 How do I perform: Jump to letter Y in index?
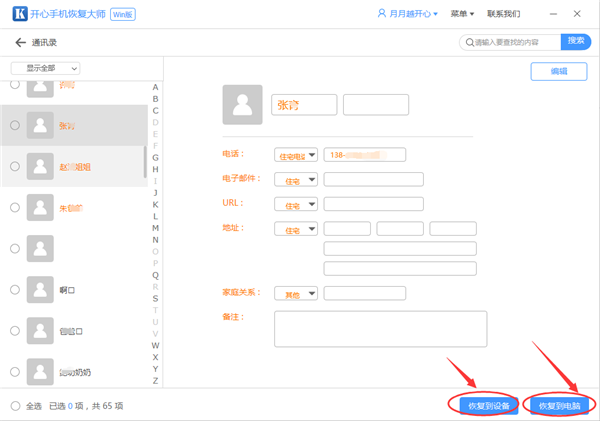155,369
